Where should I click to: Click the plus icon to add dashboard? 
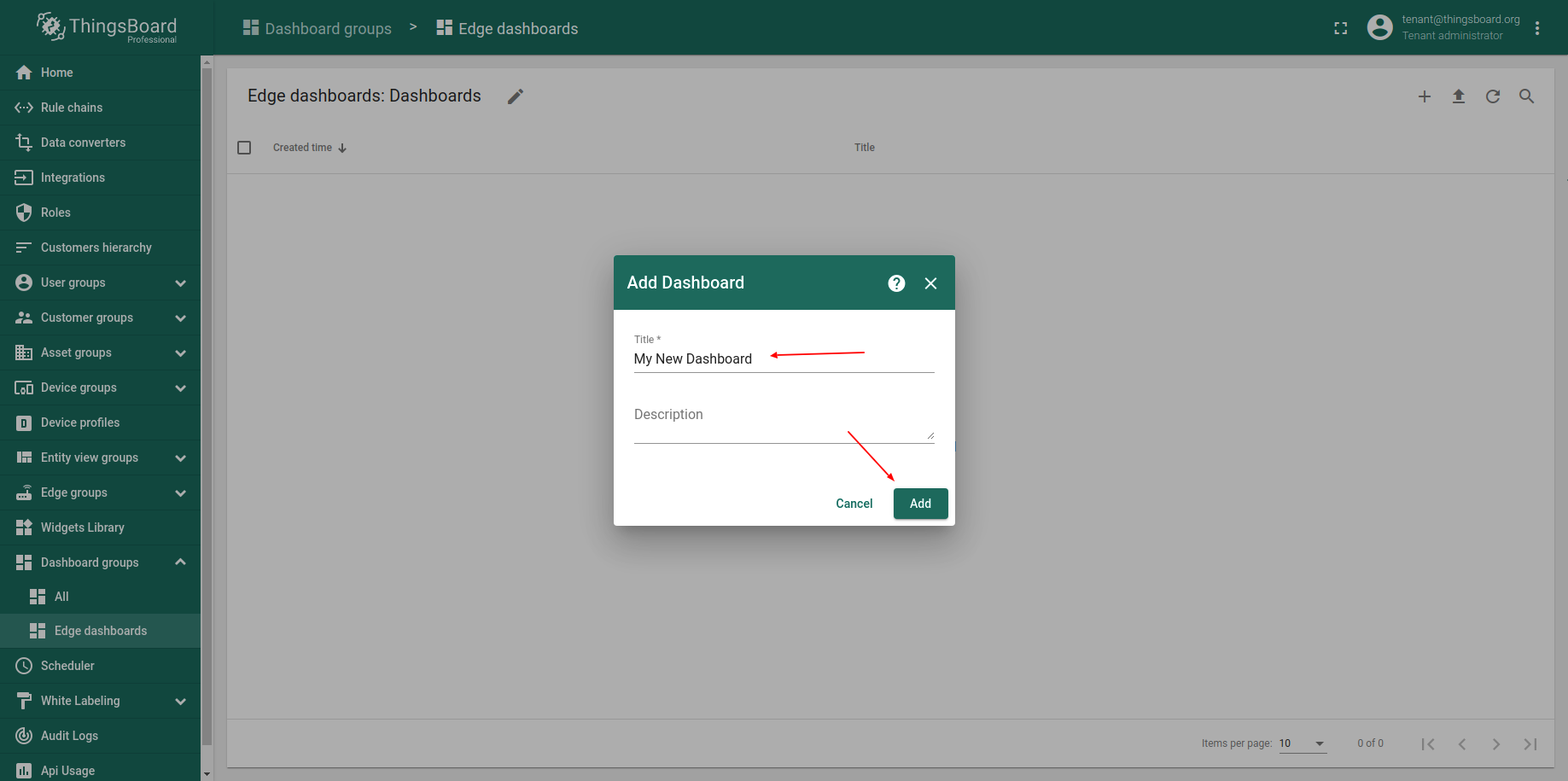(x=1425, y=96)
